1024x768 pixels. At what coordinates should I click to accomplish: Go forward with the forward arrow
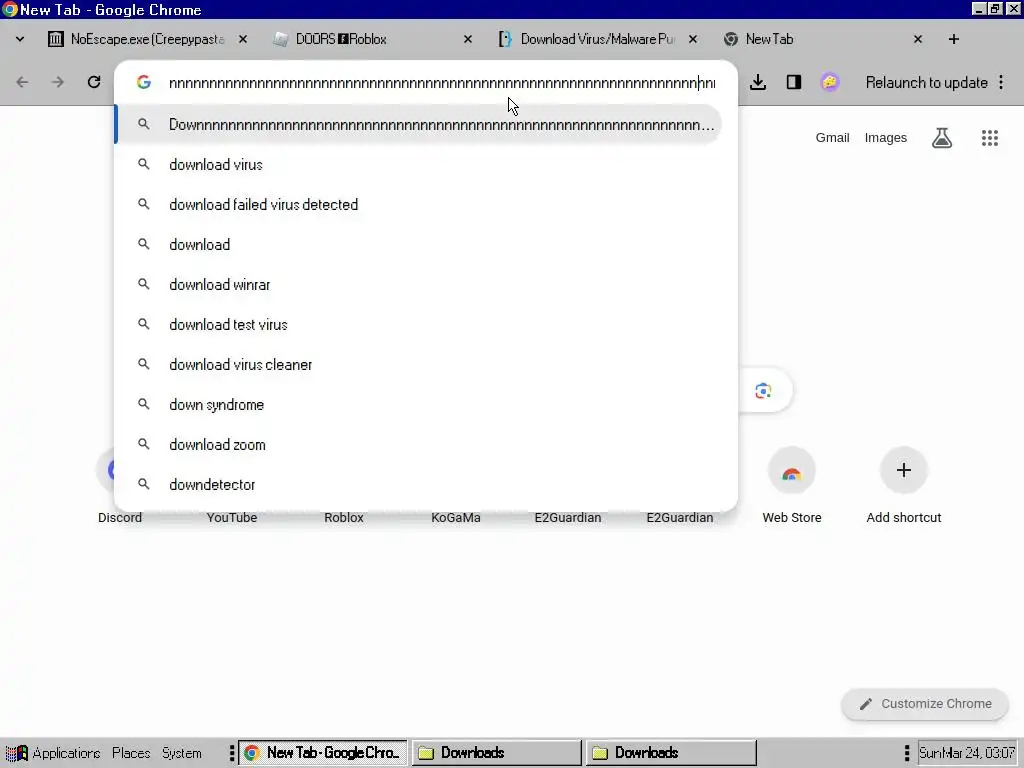click(x=58, y=82)
